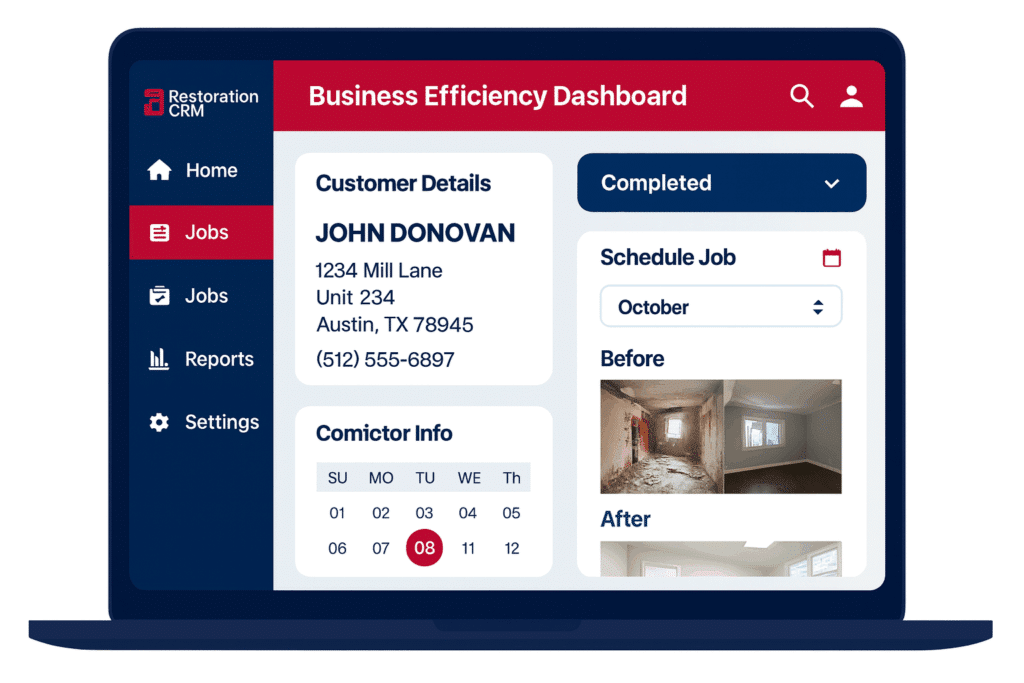The height and width of the screenshot is (683, 1024).
Task: Select date 05 in the calendar
Action: point(511,513)
